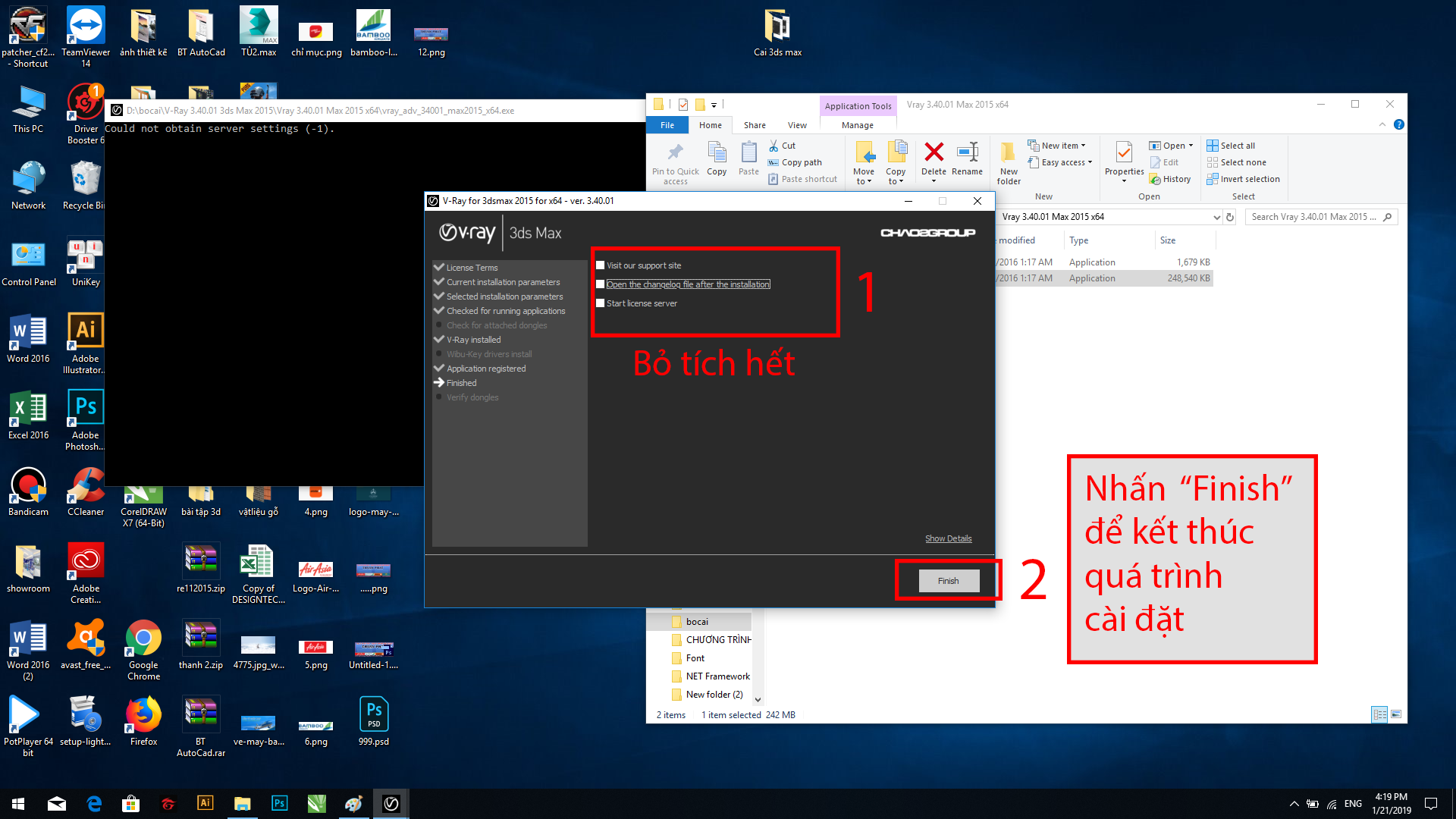Click the Search Vray folder input field
The image size is (1456, 819).
[x=1313, y=217]
